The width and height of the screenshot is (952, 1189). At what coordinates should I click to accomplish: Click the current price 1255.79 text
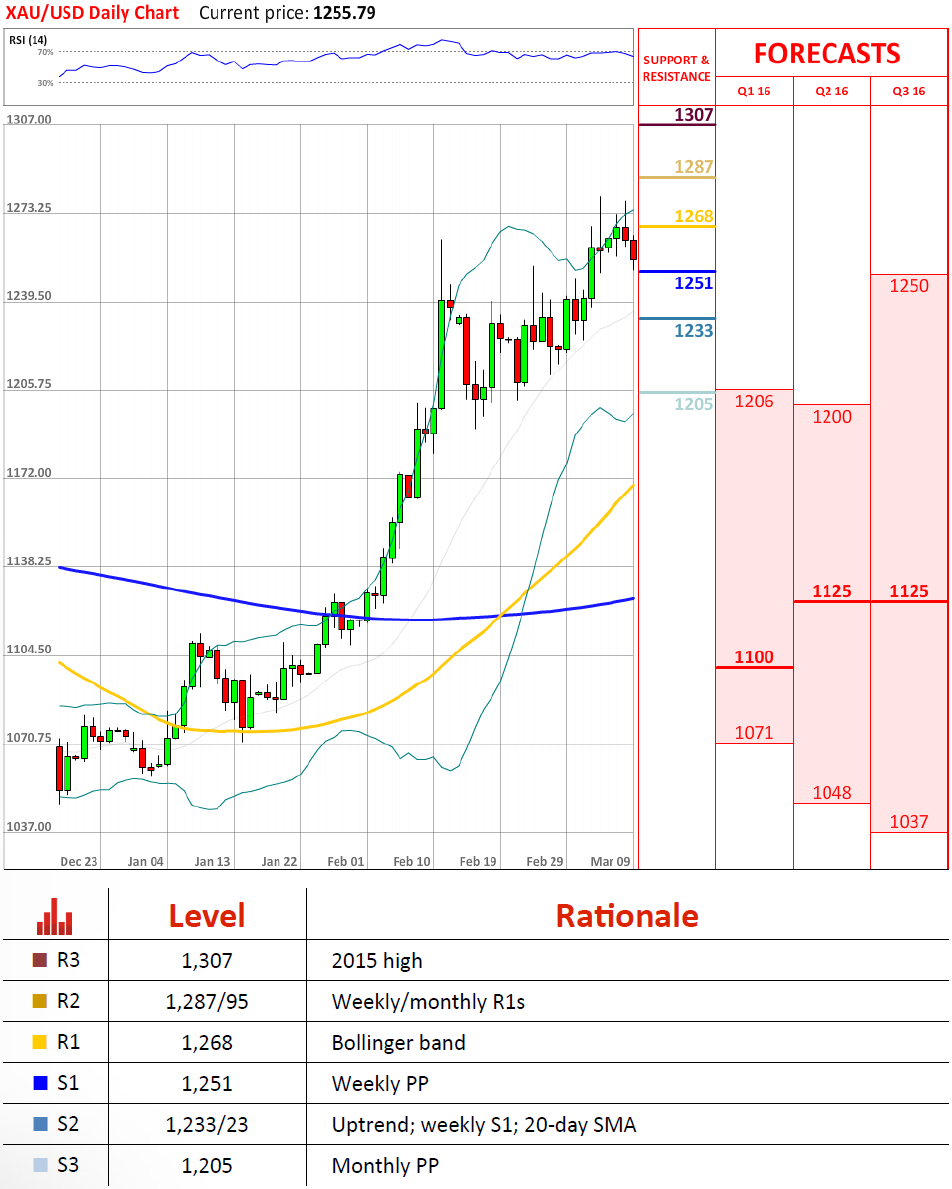point(347,13)
